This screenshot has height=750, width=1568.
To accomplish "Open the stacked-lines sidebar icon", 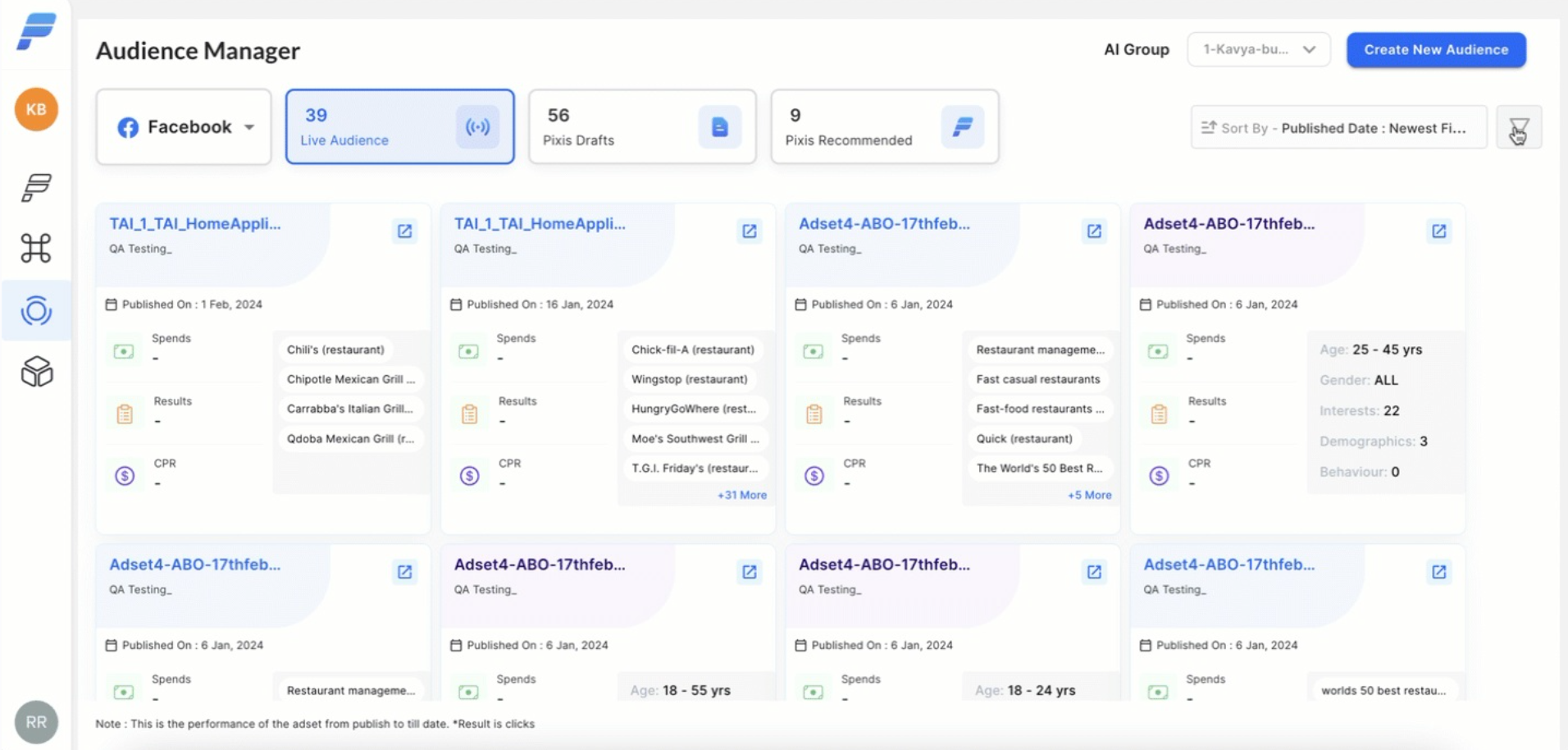I will coord(36,187).
